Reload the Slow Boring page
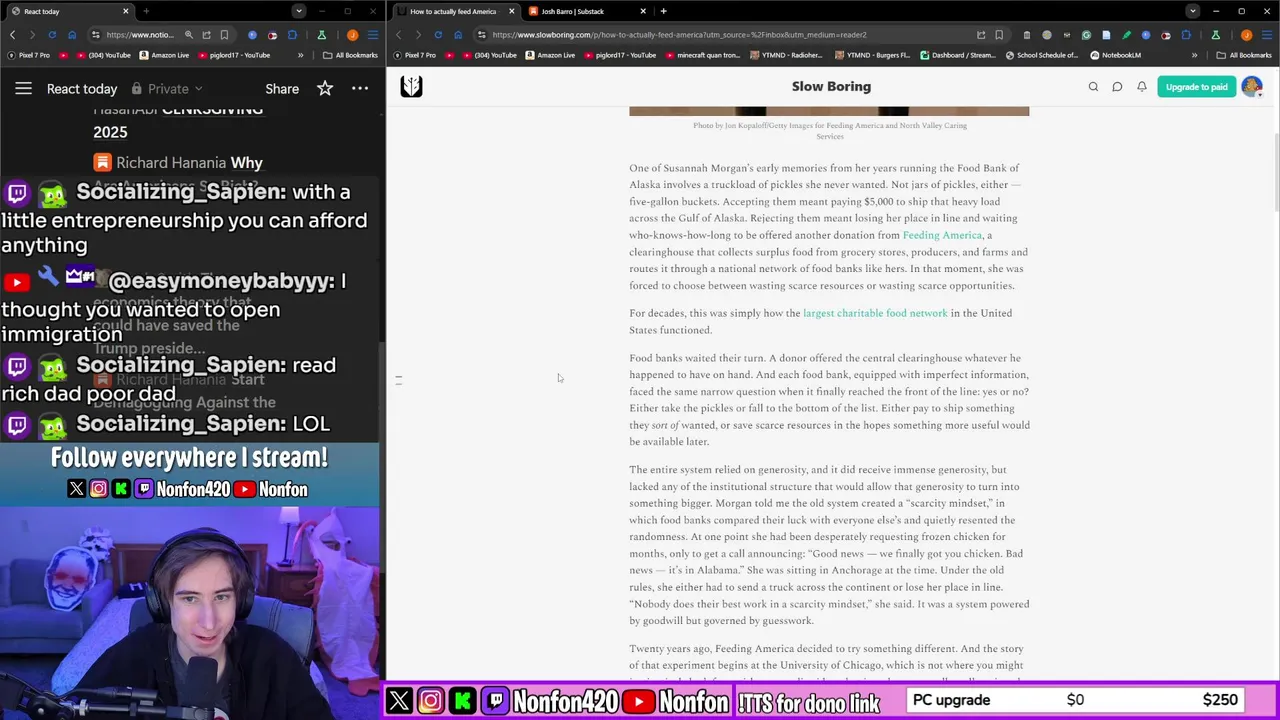Screen dimensions: 1280x720 coord(438,35)
